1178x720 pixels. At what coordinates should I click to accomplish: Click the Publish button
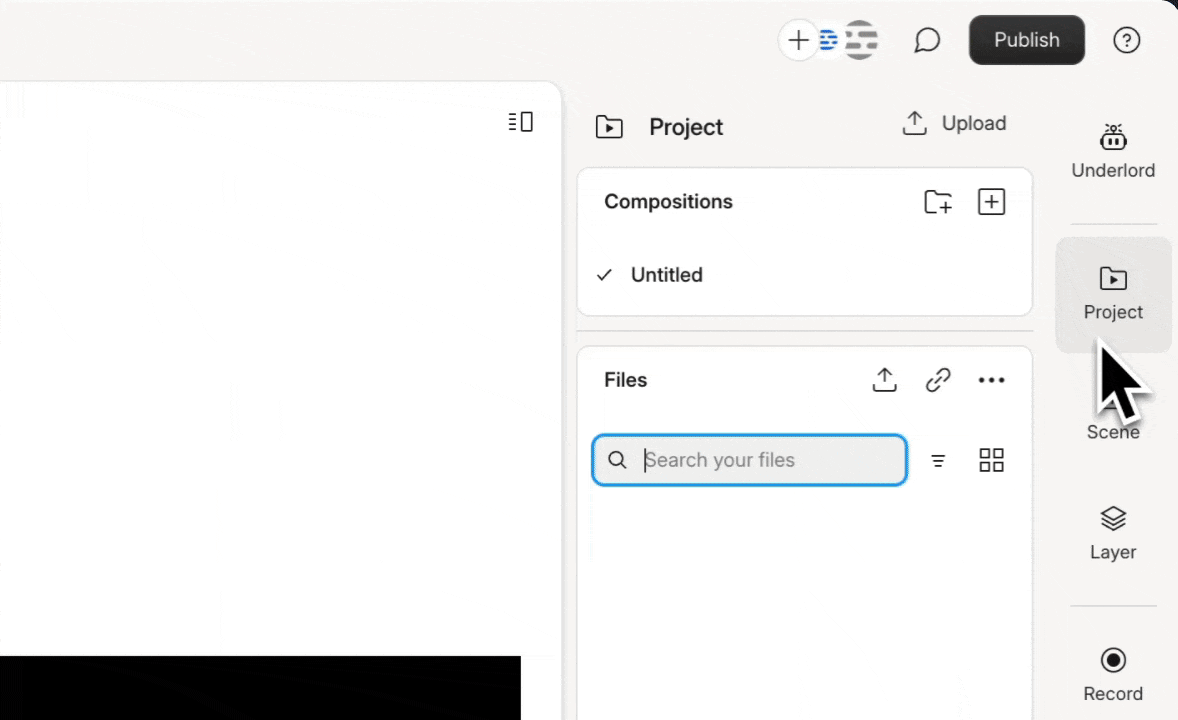tap(1026, 40)
